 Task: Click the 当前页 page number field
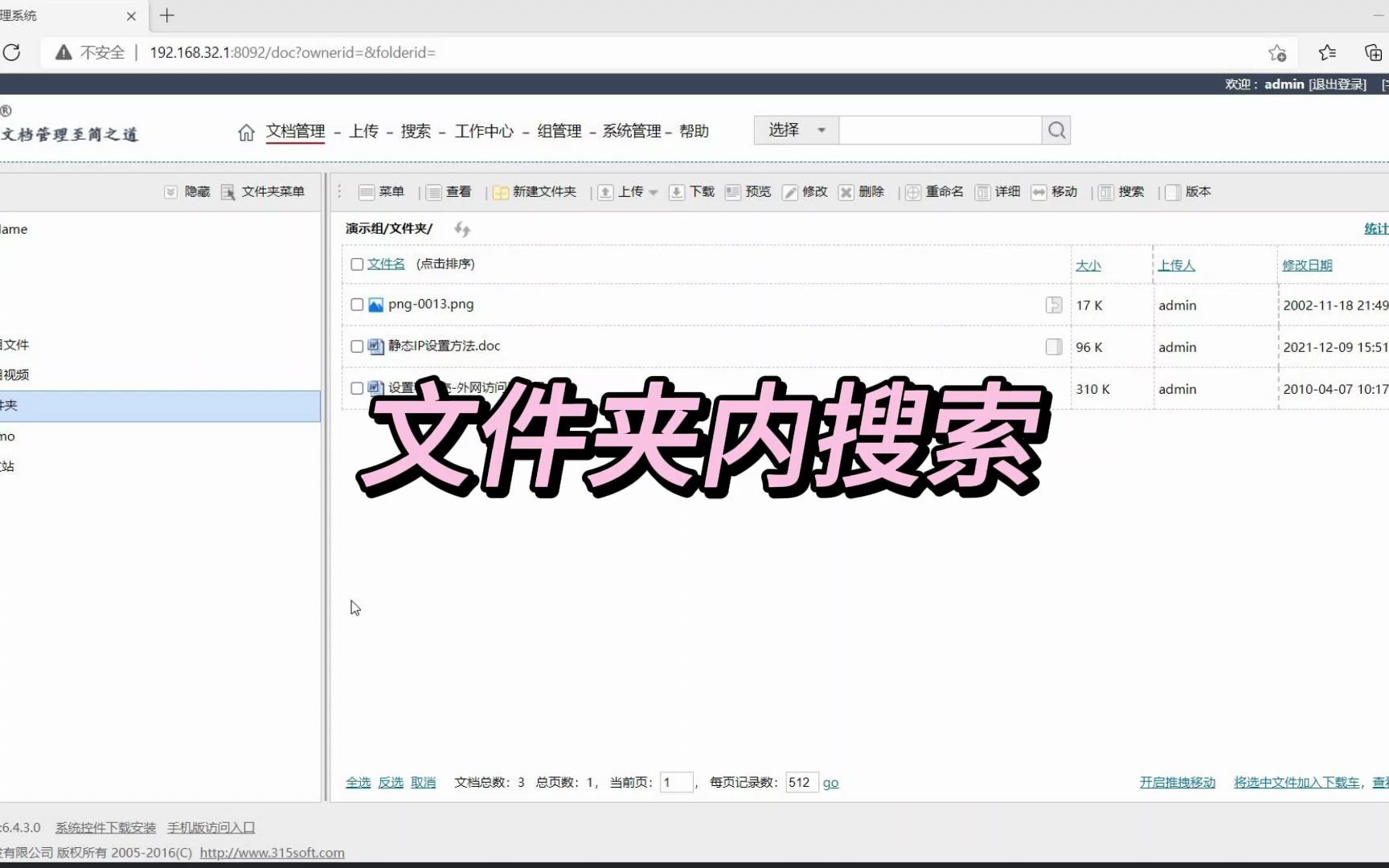pos(676,782)
